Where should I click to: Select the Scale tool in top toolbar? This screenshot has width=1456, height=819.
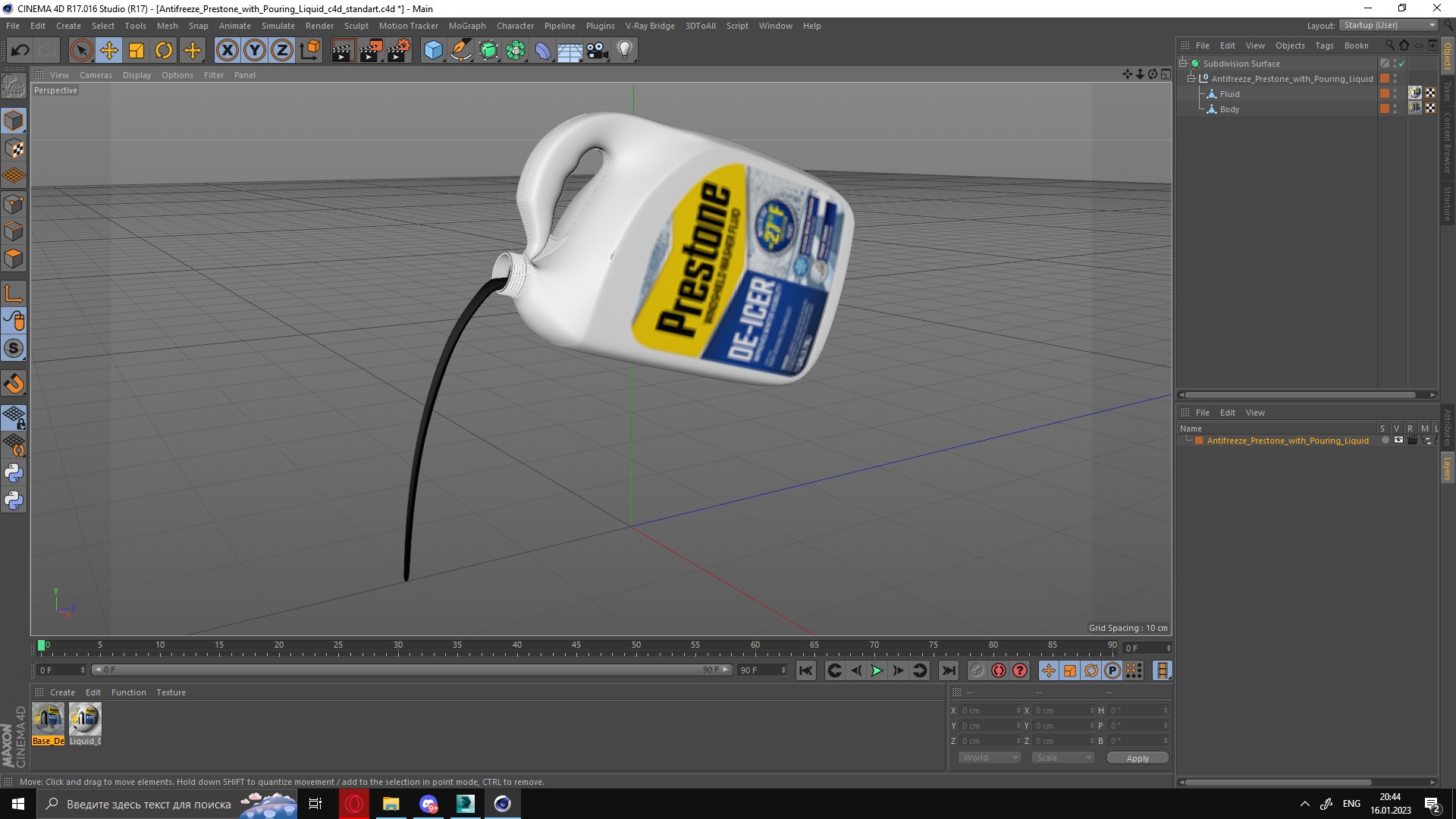136,51
